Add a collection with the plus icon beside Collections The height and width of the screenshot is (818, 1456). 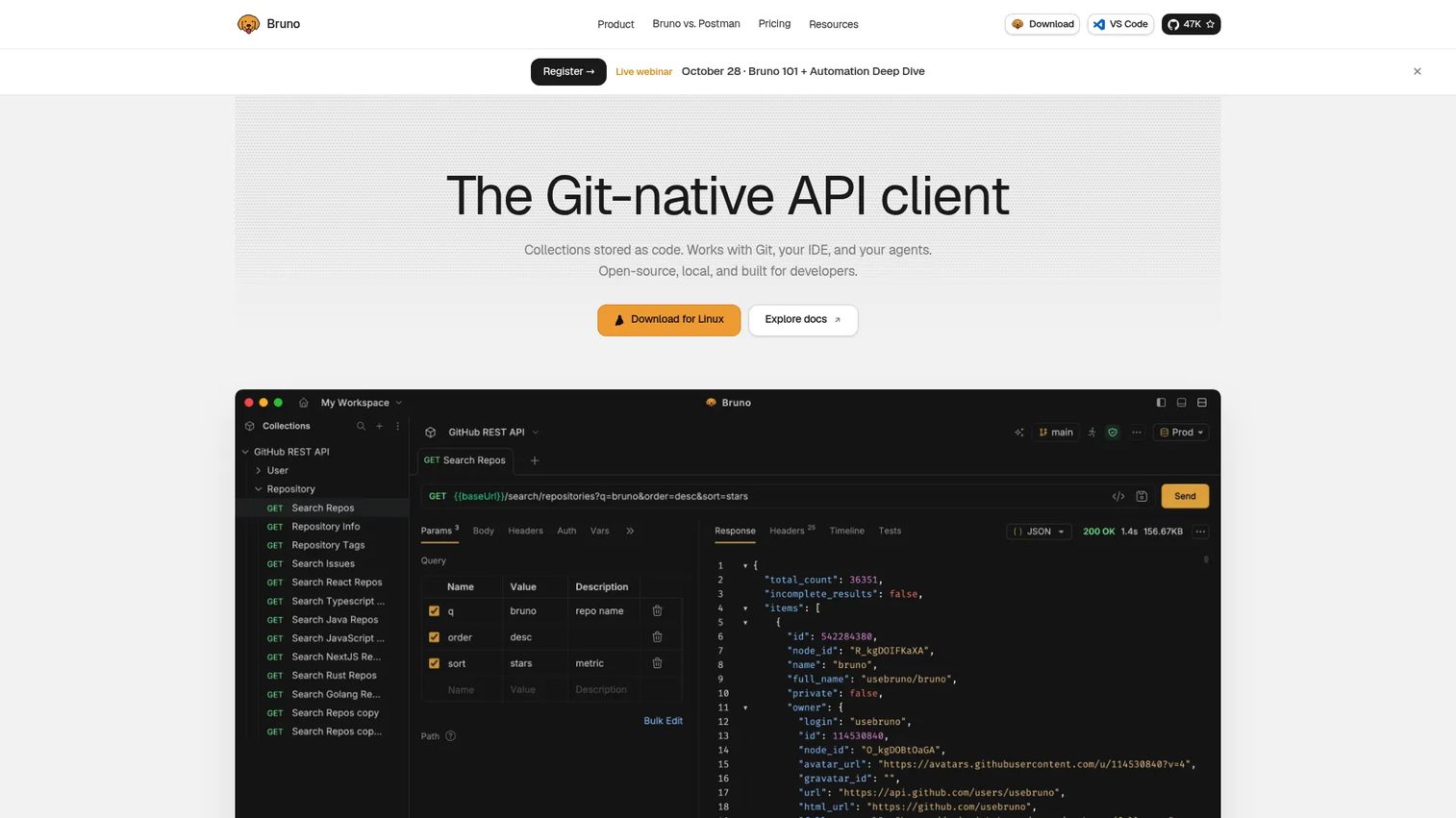click(380, 426)
